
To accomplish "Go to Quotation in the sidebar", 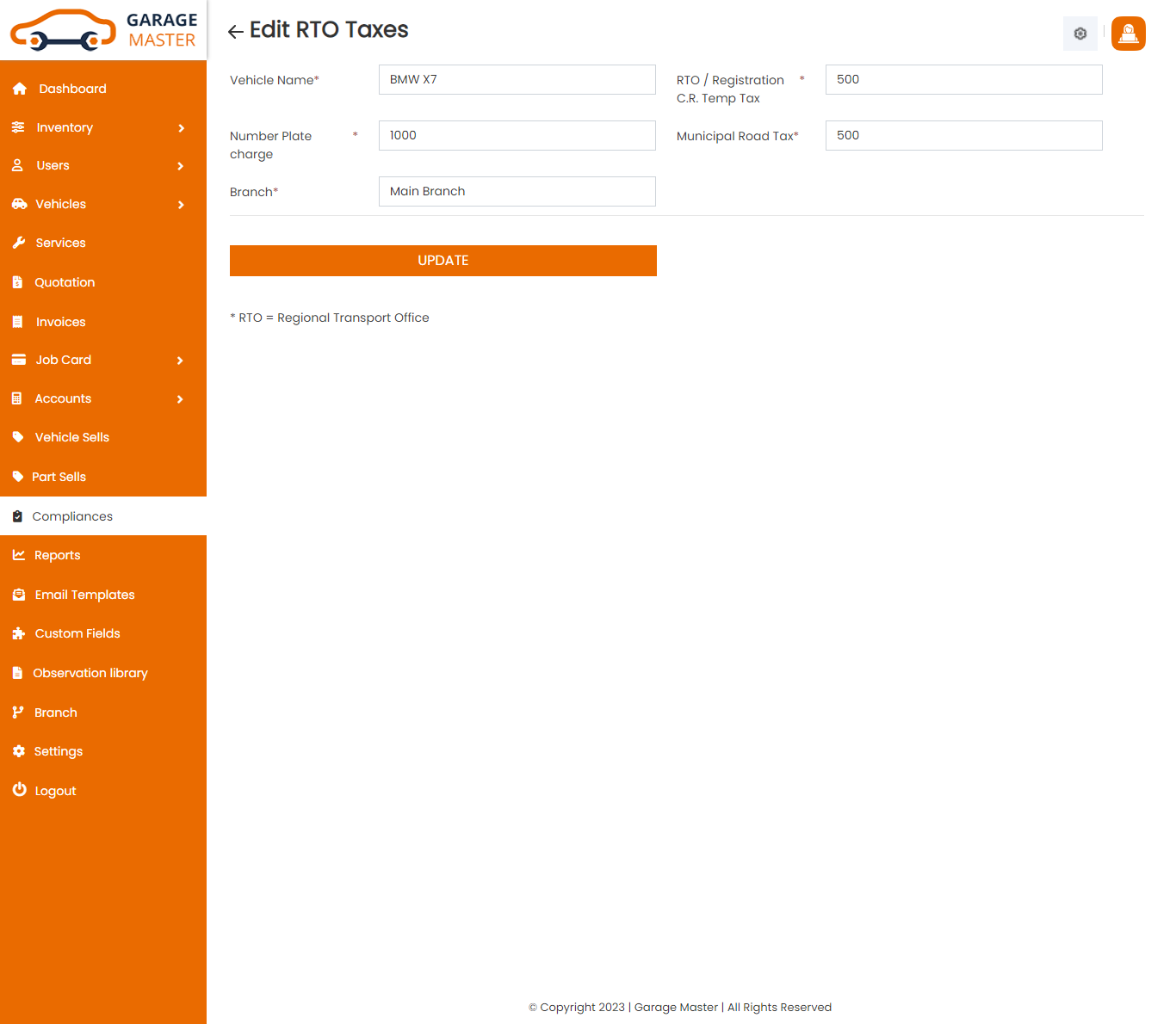I will [x=65, y=282].
